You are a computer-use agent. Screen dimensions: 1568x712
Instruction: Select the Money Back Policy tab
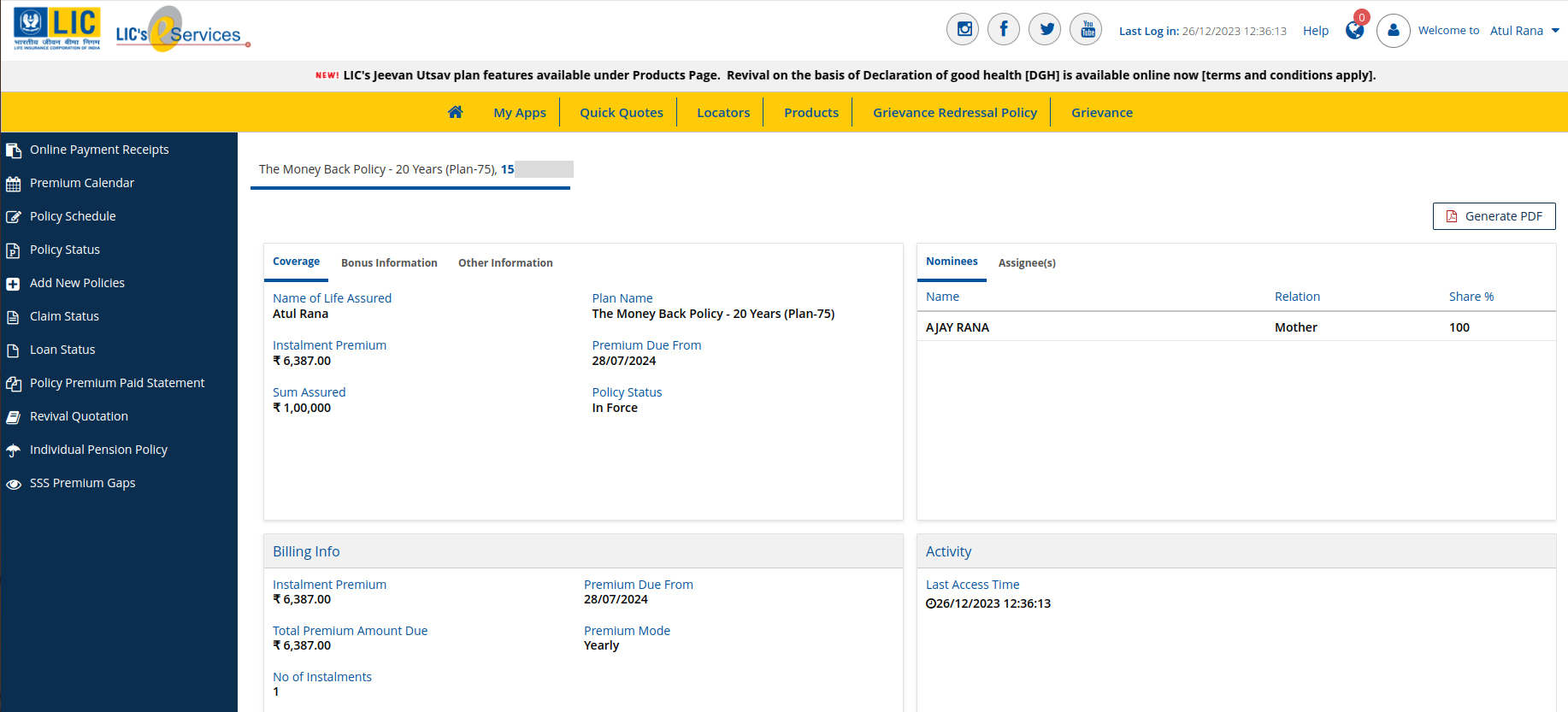pos(411,169)
